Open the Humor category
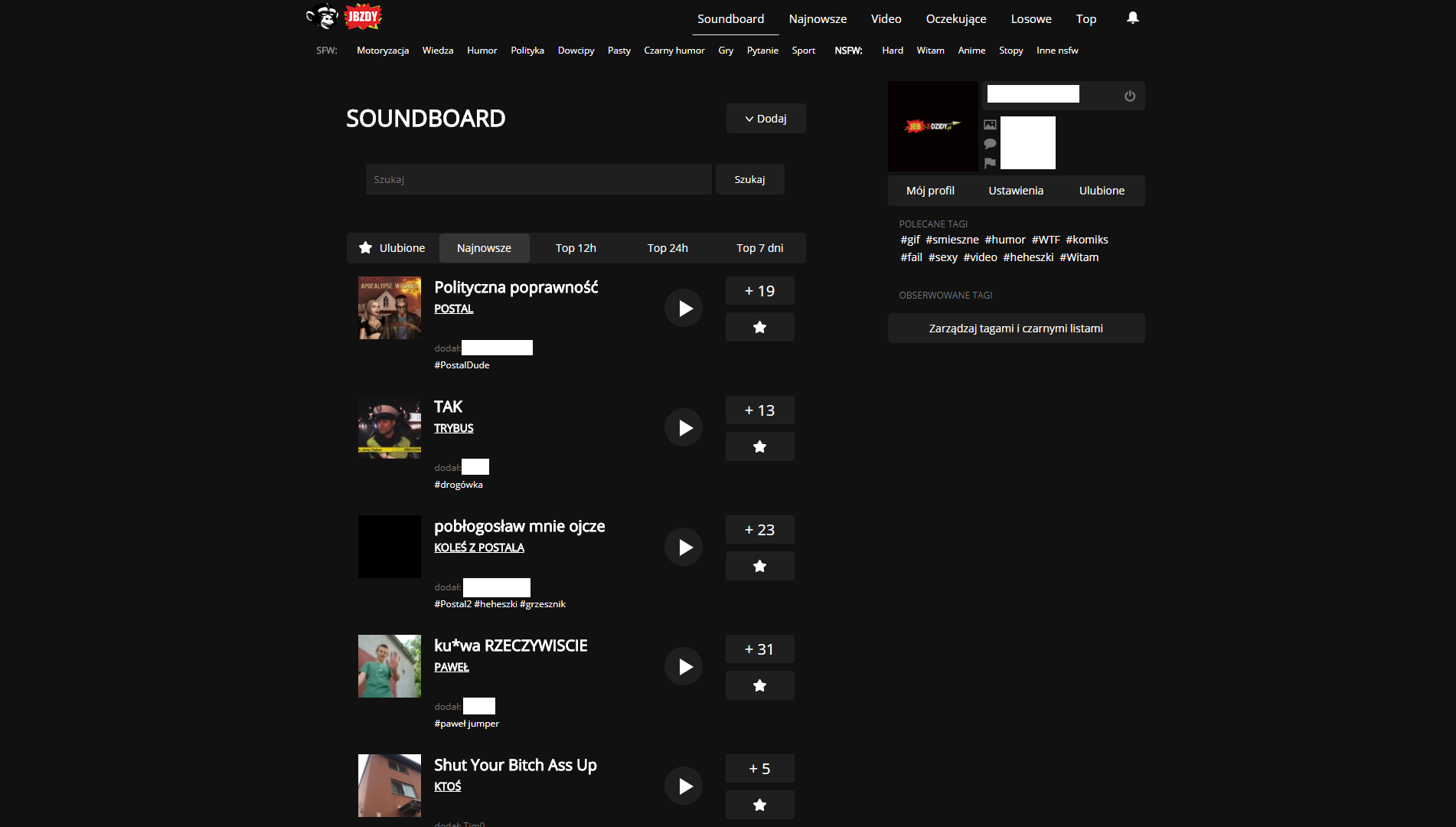The height and width of the screenshot is (827, 1456). 482,51
